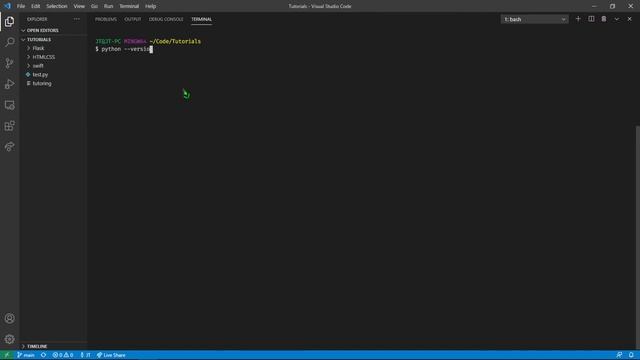Open the tutoring file
The height and width of the screenshot is (360, 640).
[53, 83]
